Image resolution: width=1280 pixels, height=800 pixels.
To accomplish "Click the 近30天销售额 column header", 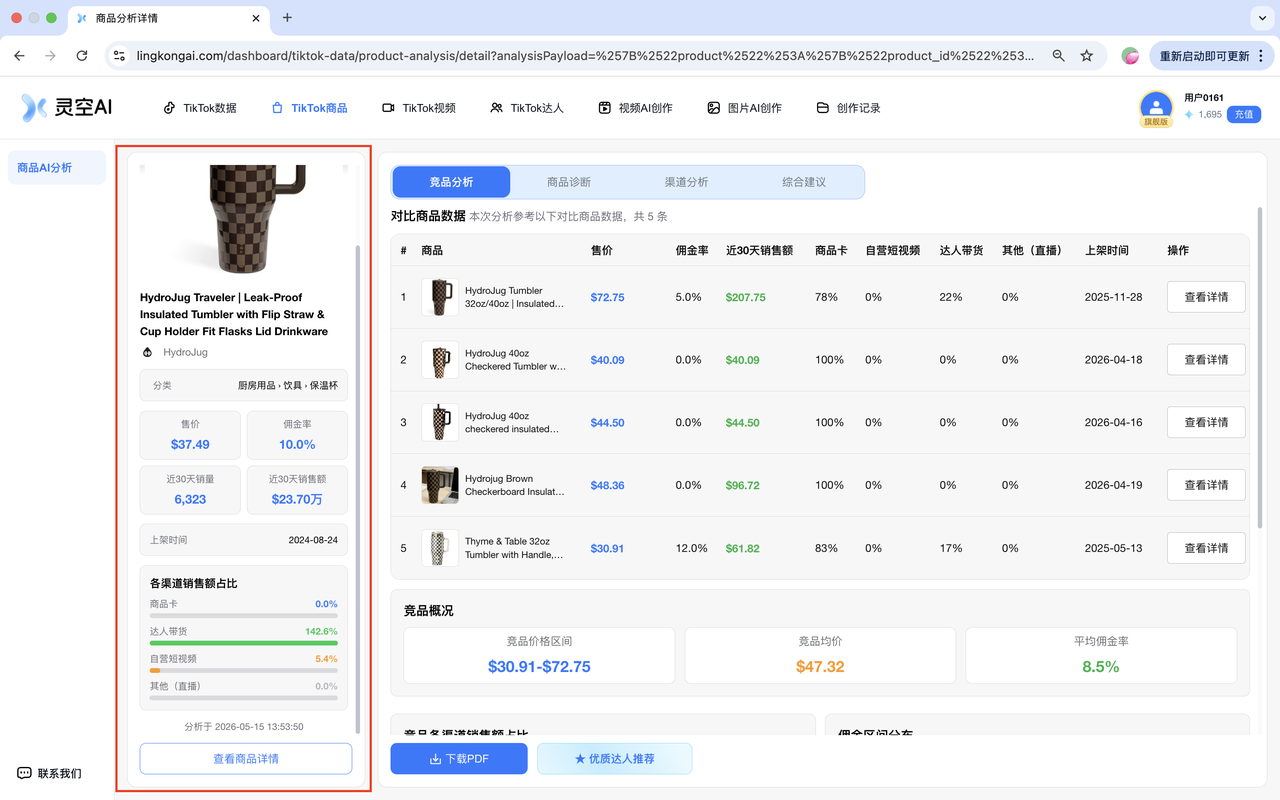I will (x=759, y=250).
